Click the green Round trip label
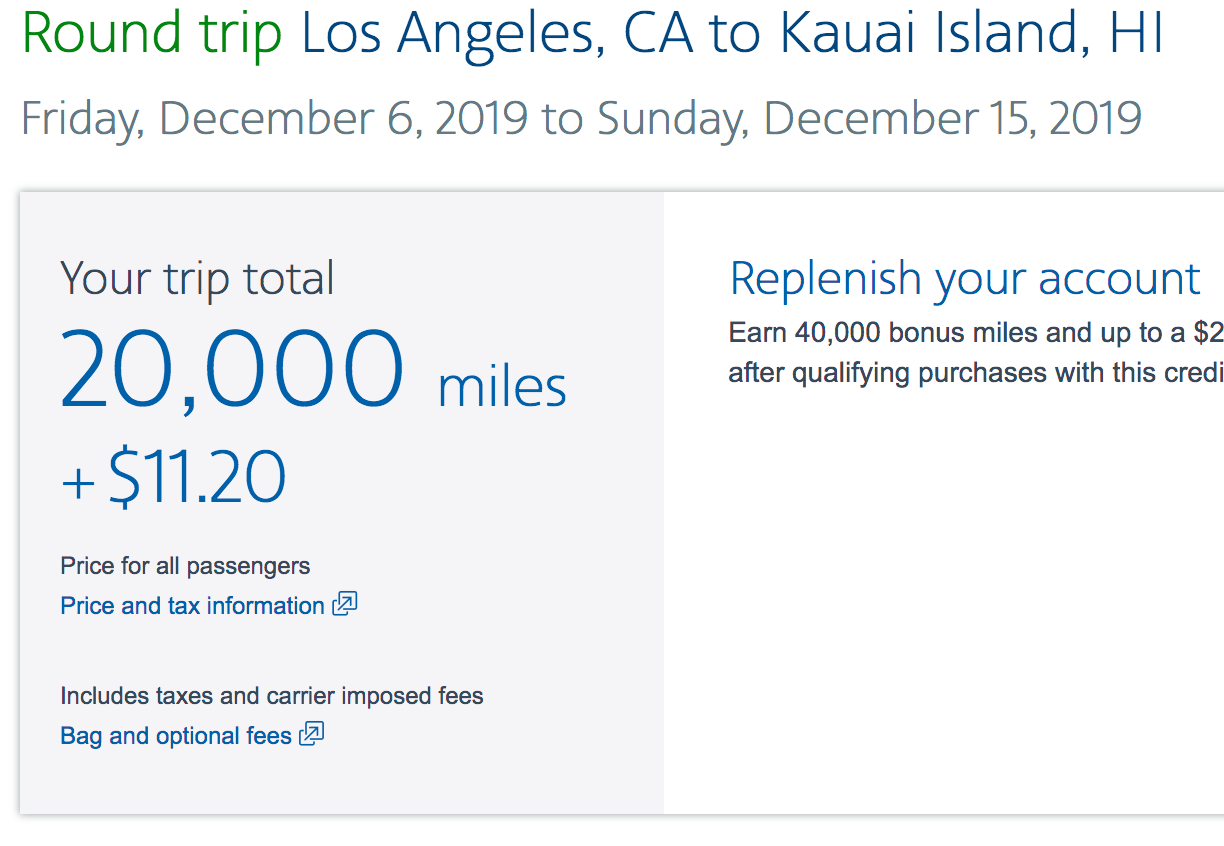Screen dimensions: 1224x846 (x=152, y=34)
